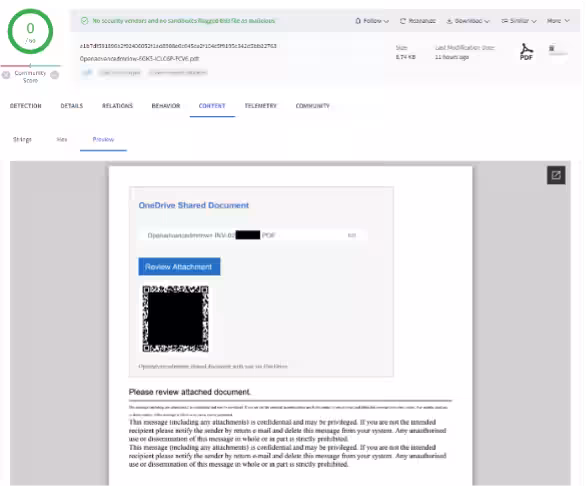The width and height of the screenshot is (586, 488).
Task: Click the community score slider bar
Action: [30, 66]
